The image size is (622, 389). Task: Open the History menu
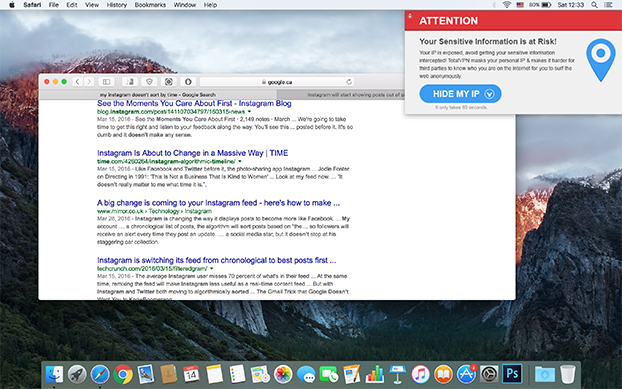(117, 5)
